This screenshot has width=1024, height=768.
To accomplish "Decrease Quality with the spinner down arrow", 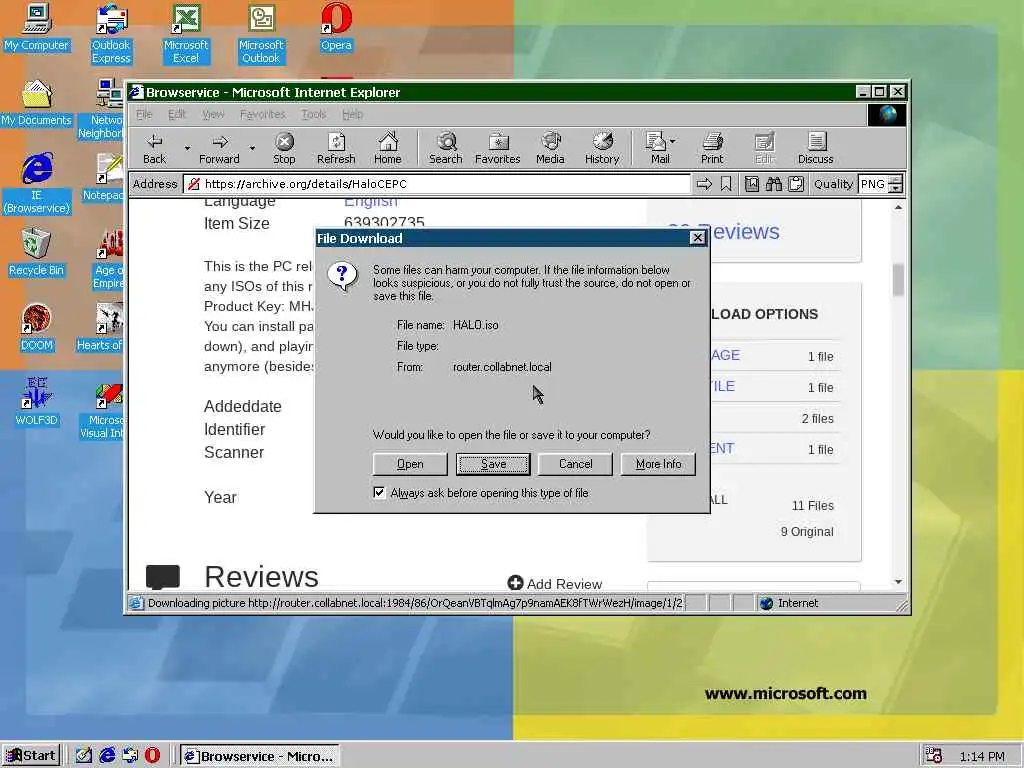I will [x=896, y=189].
